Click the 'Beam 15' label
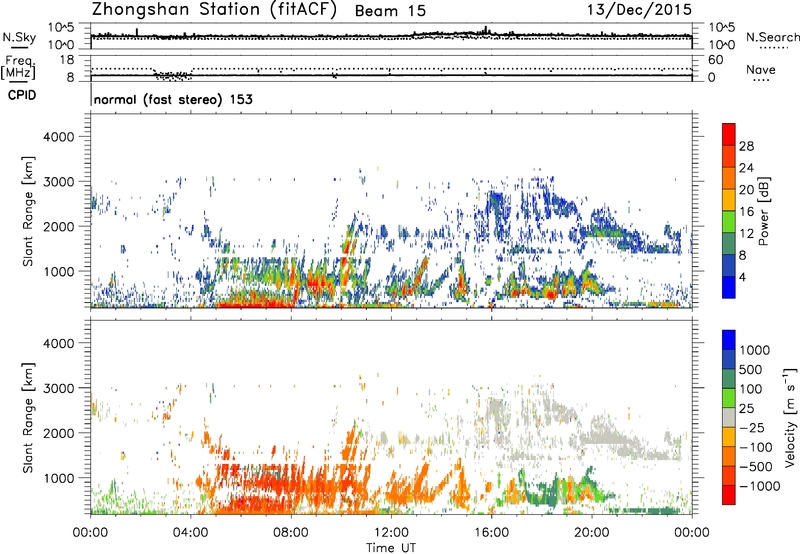This screenshot has height=554, width=800. click(390, 11)
